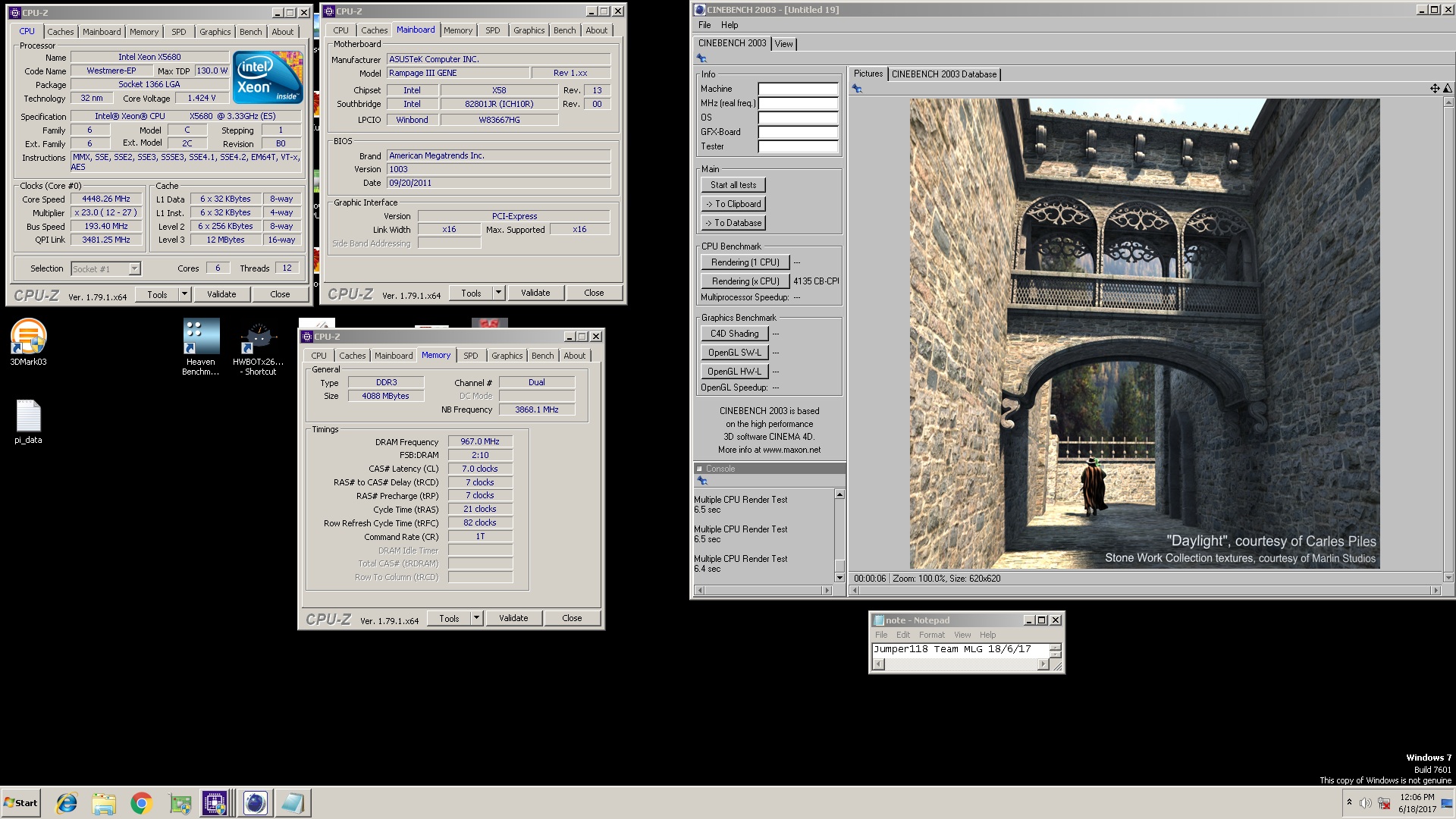Open CINEBENCH Help menu
Screen dimensions: 1456x819
(x=730, y=25)
